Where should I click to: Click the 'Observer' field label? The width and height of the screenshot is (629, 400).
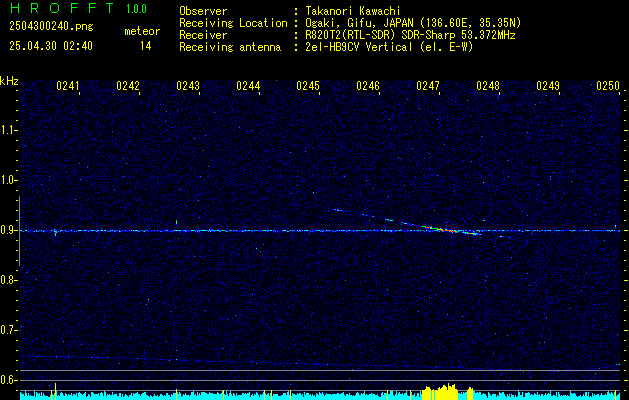203,11
